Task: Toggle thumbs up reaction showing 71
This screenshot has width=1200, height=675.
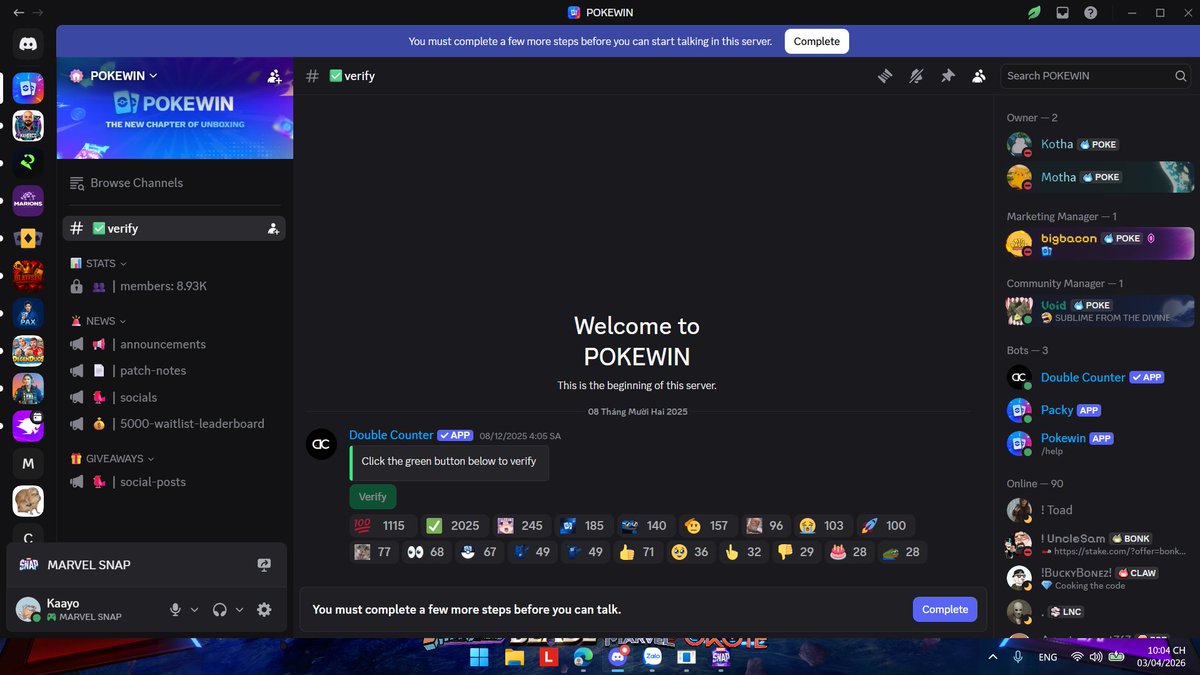Action: coord(637,552)
